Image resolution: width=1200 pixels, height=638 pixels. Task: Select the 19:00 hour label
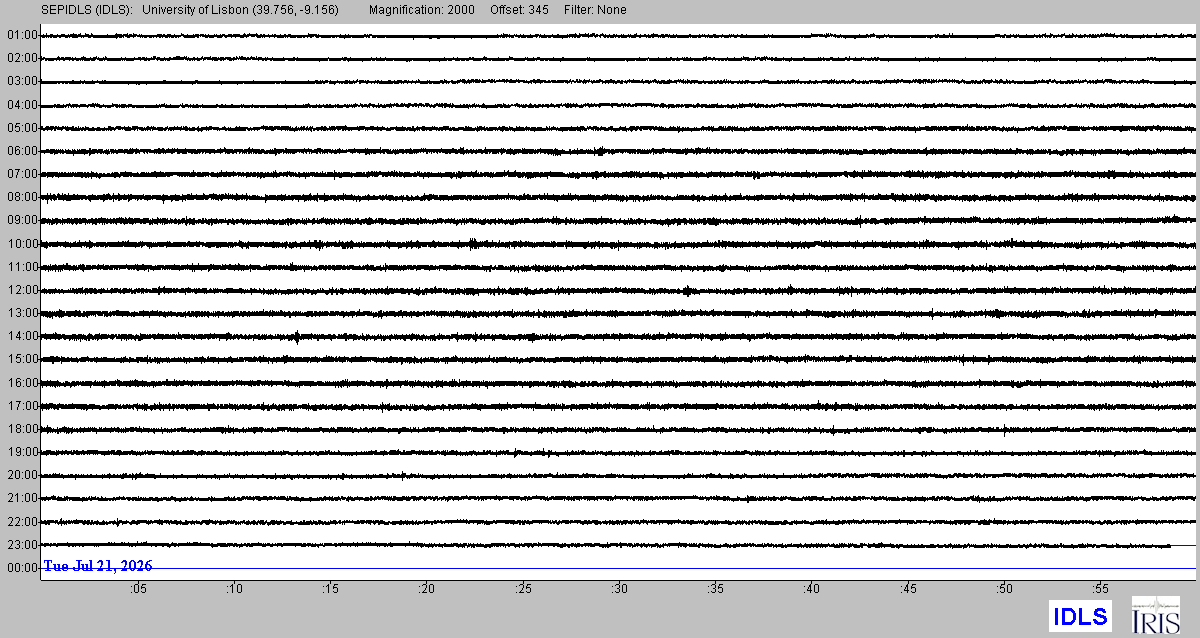click(x=22, y=452)
